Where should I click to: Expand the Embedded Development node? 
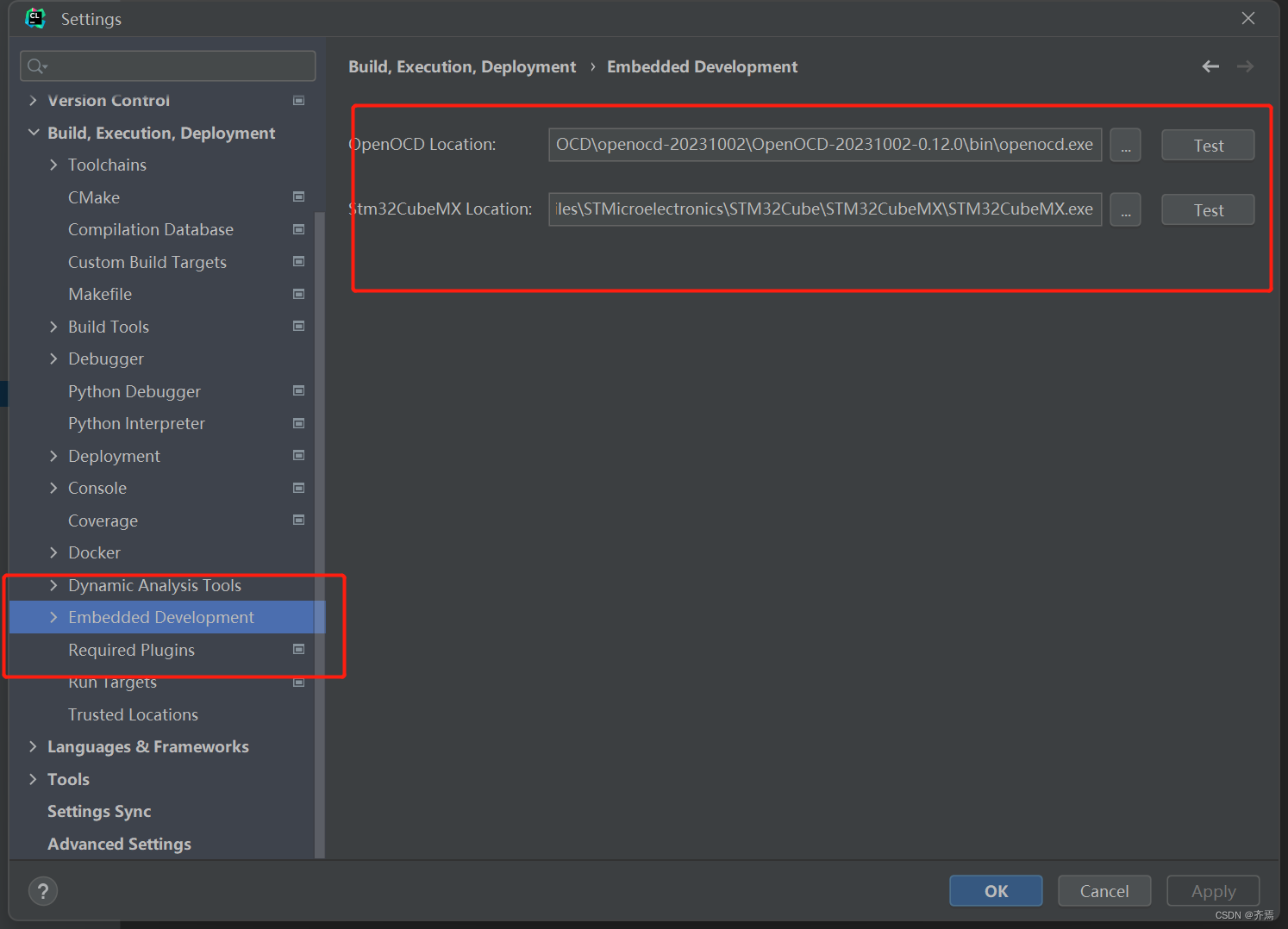tap(53, 617)
